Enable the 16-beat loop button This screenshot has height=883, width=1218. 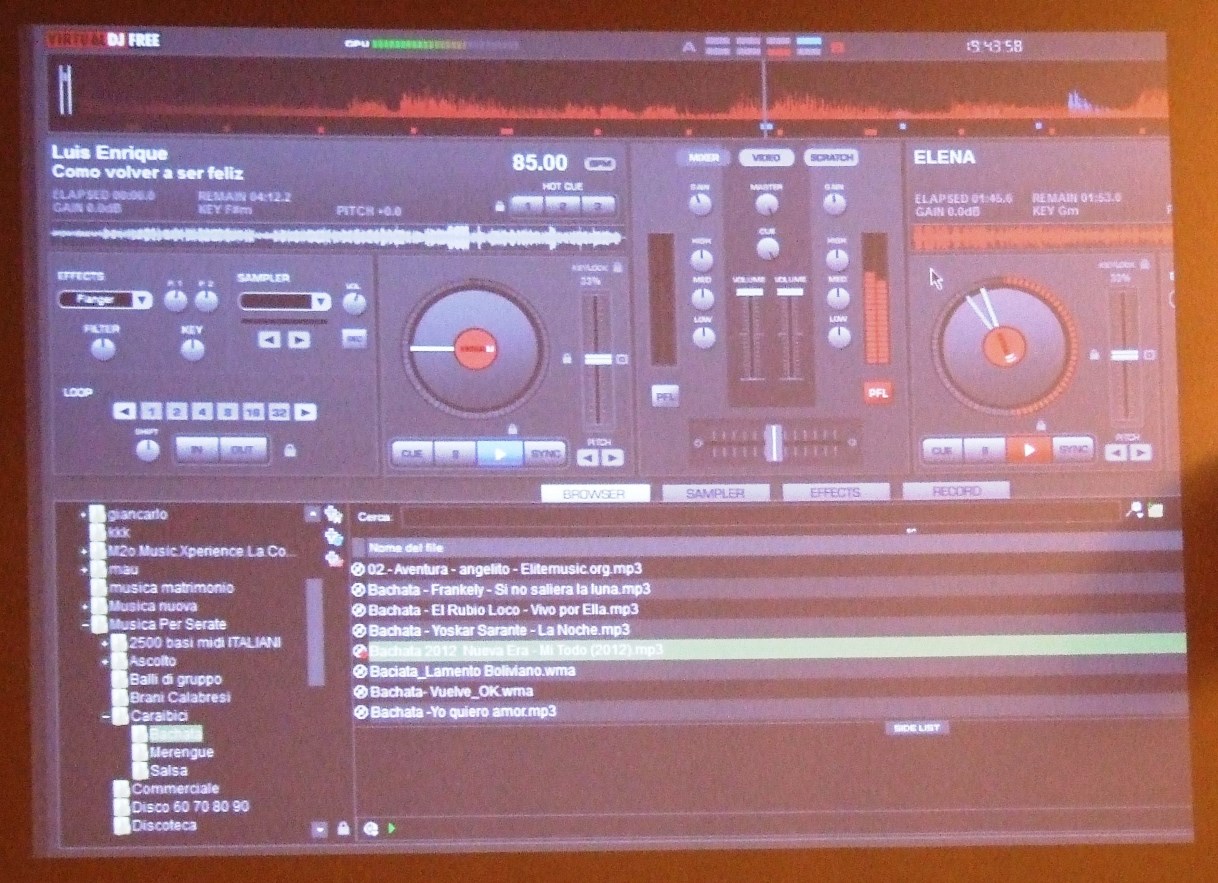253,412
